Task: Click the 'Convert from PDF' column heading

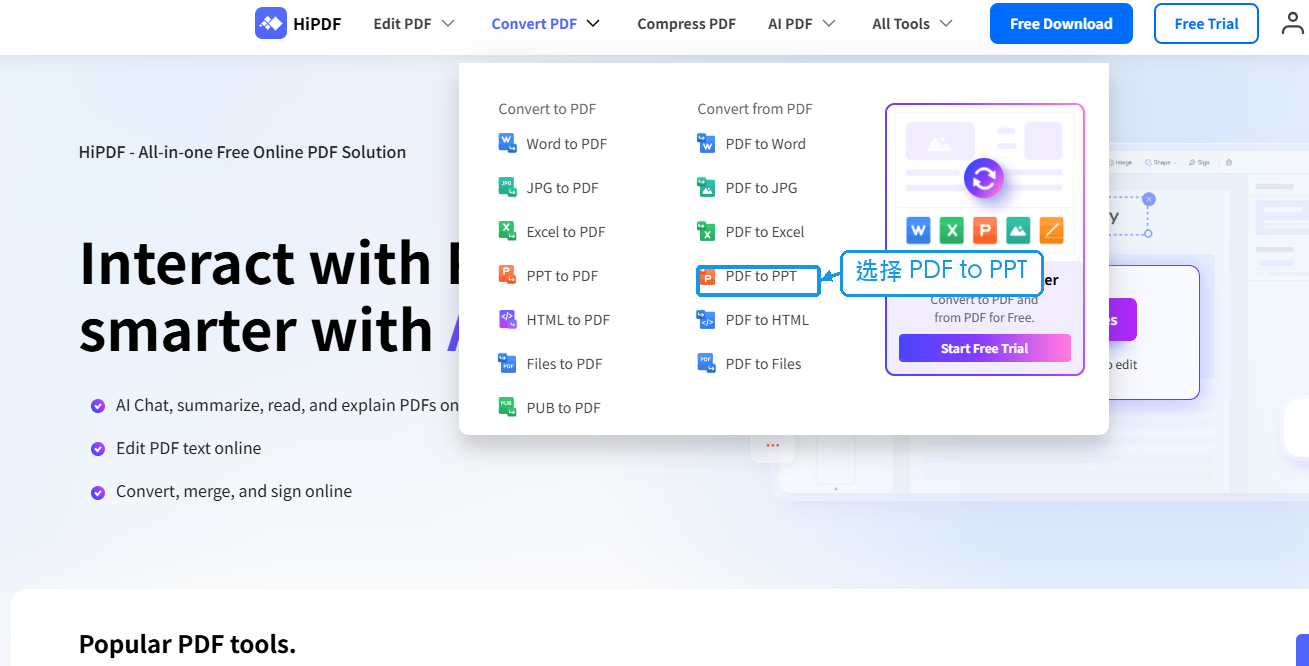Action: click(x=755, y=108)
